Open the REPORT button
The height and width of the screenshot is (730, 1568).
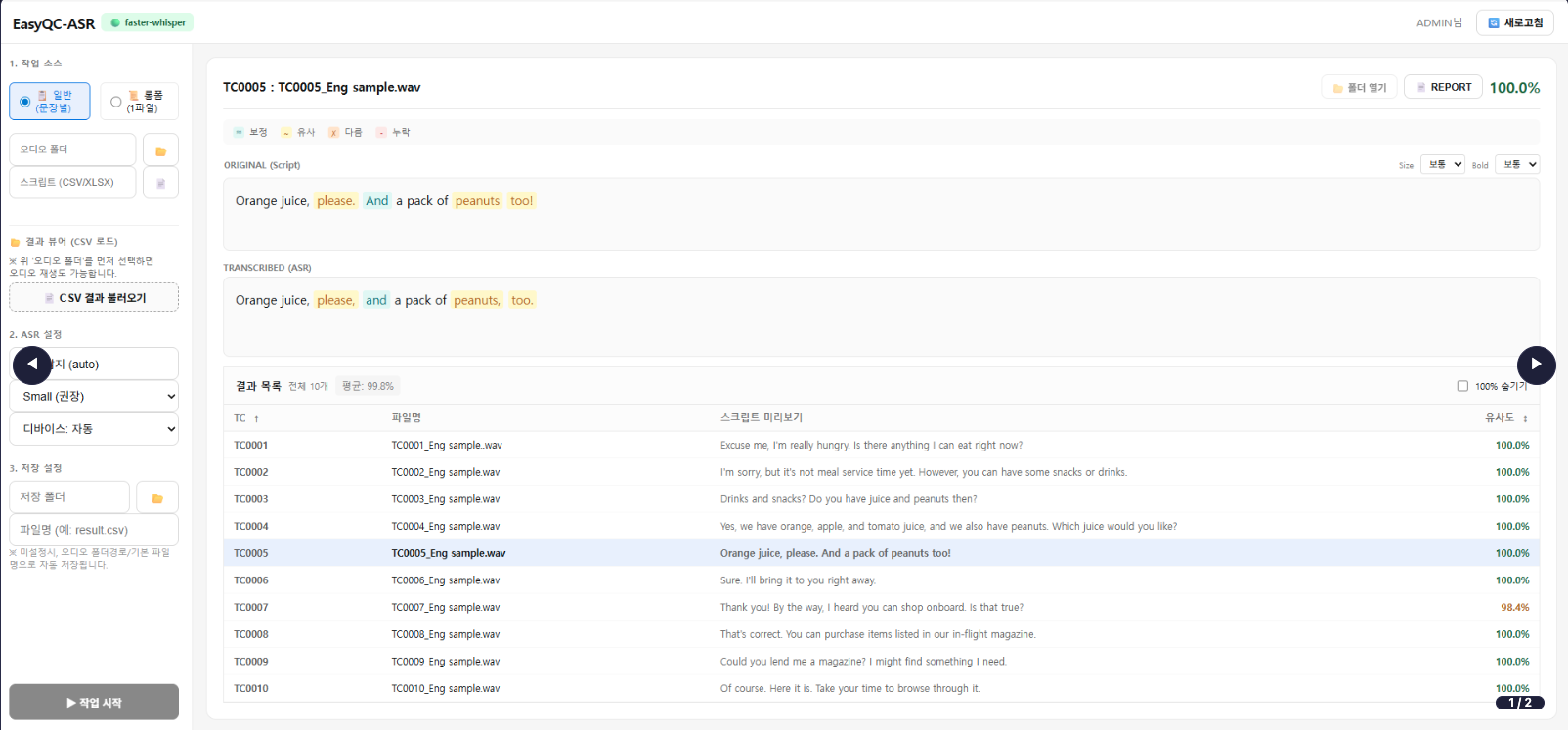[x=1443, y=87]
